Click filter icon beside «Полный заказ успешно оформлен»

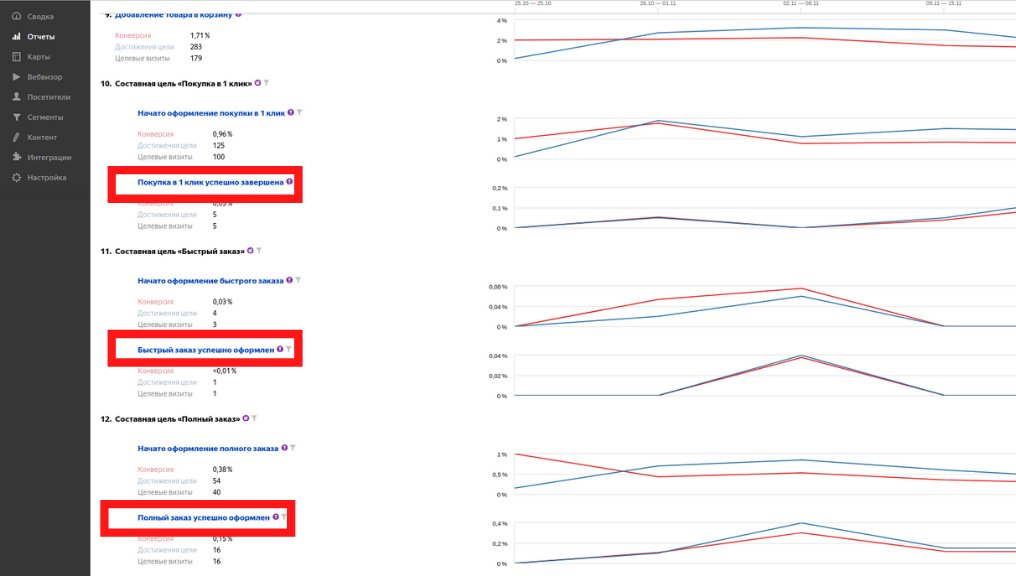pyautogui.click(x=285, y=517)
